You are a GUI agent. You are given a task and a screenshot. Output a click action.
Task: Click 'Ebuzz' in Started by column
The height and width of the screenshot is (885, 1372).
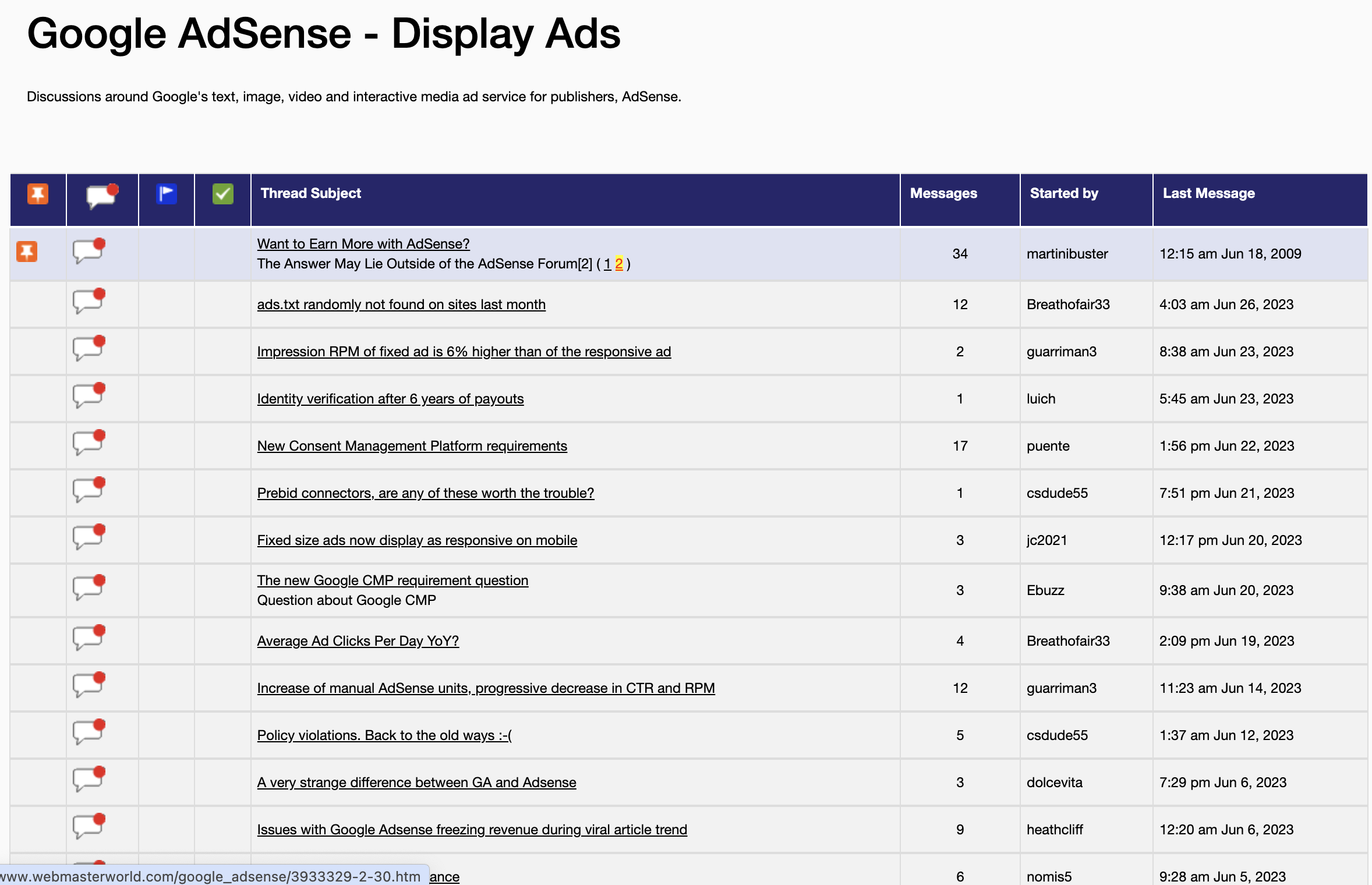[1045, 590]
